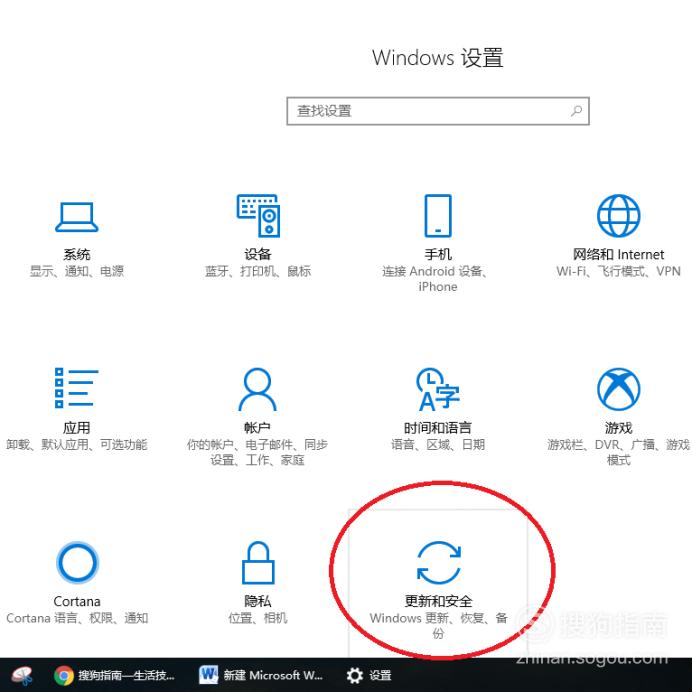Click the 系统 label
Viewport: 692px width, 692px height.
(x=77, y=254)
